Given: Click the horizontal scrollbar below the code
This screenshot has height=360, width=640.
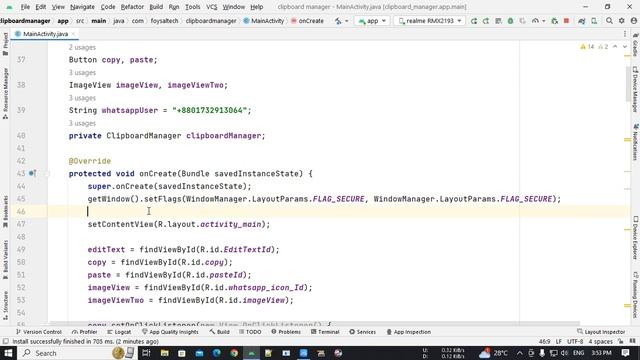Looking at the screenshot, I should tap(315, 323).
